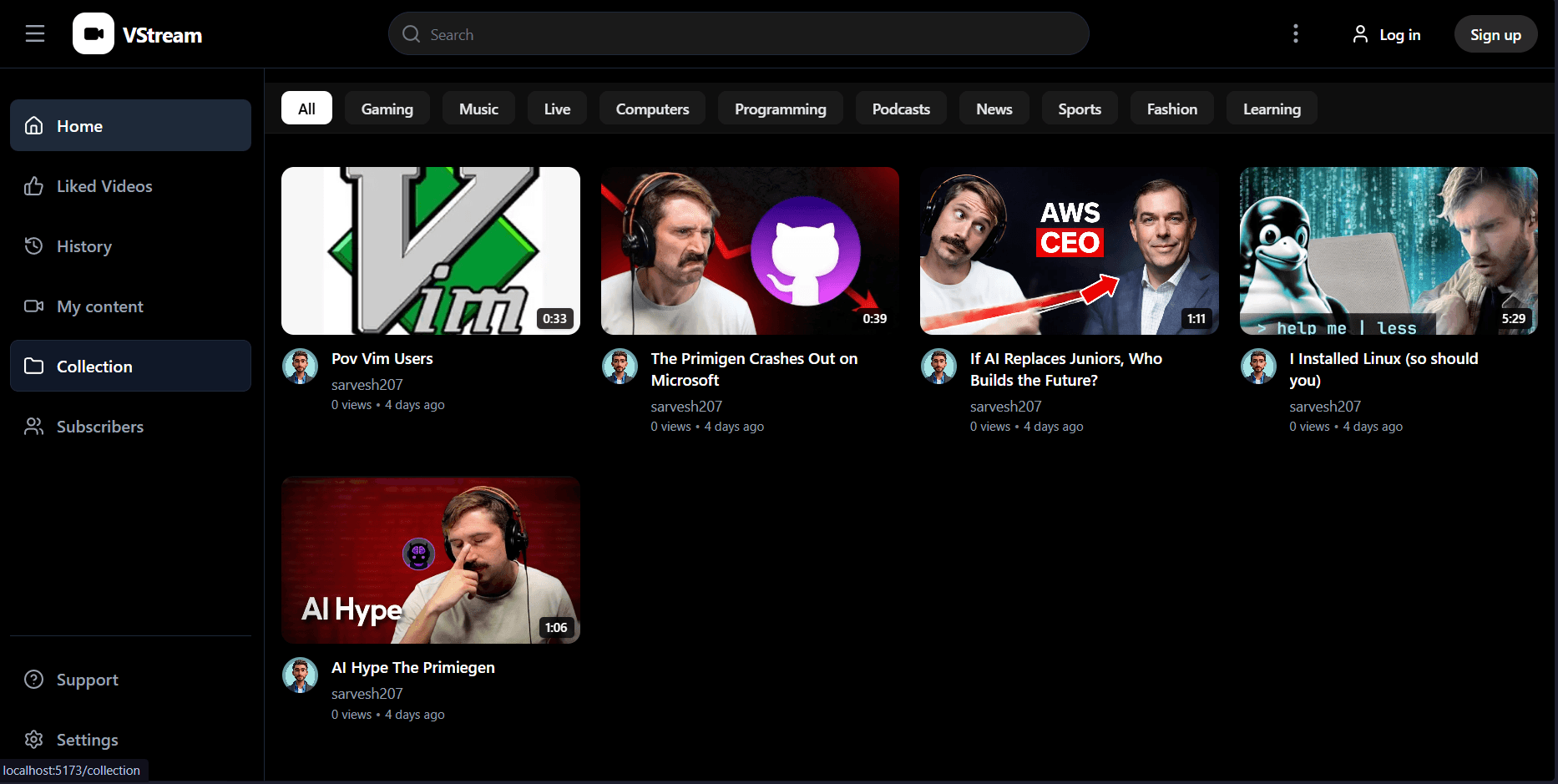This screenshot has height=784, width=1558.
Task: Open Subscribers via the people icon
Action: [x=33, y=426]
